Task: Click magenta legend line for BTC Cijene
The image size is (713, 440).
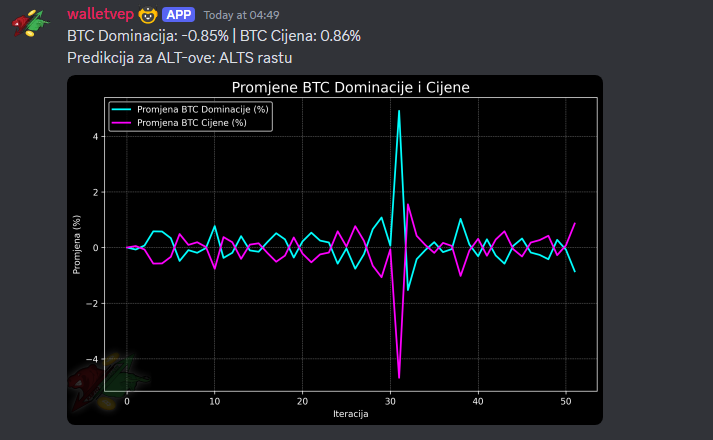Action: point(121,122)
